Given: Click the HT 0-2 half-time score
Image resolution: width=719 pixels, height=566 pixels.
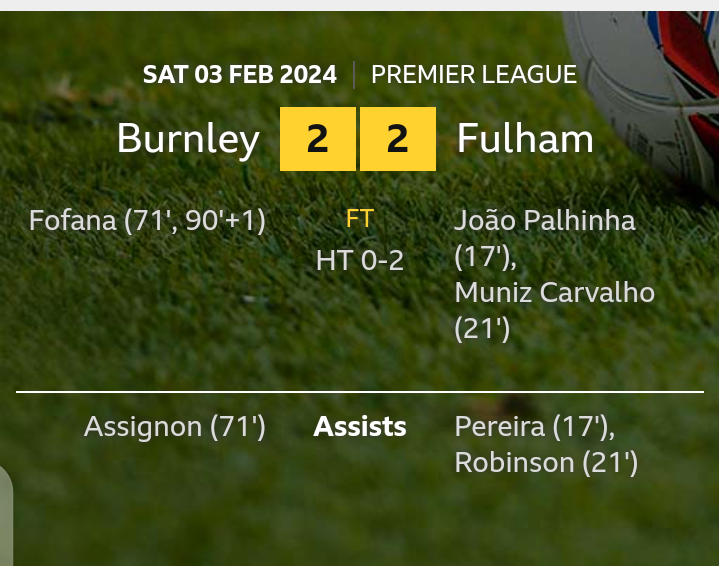Looking at the screenshot, I should point(360,260).
